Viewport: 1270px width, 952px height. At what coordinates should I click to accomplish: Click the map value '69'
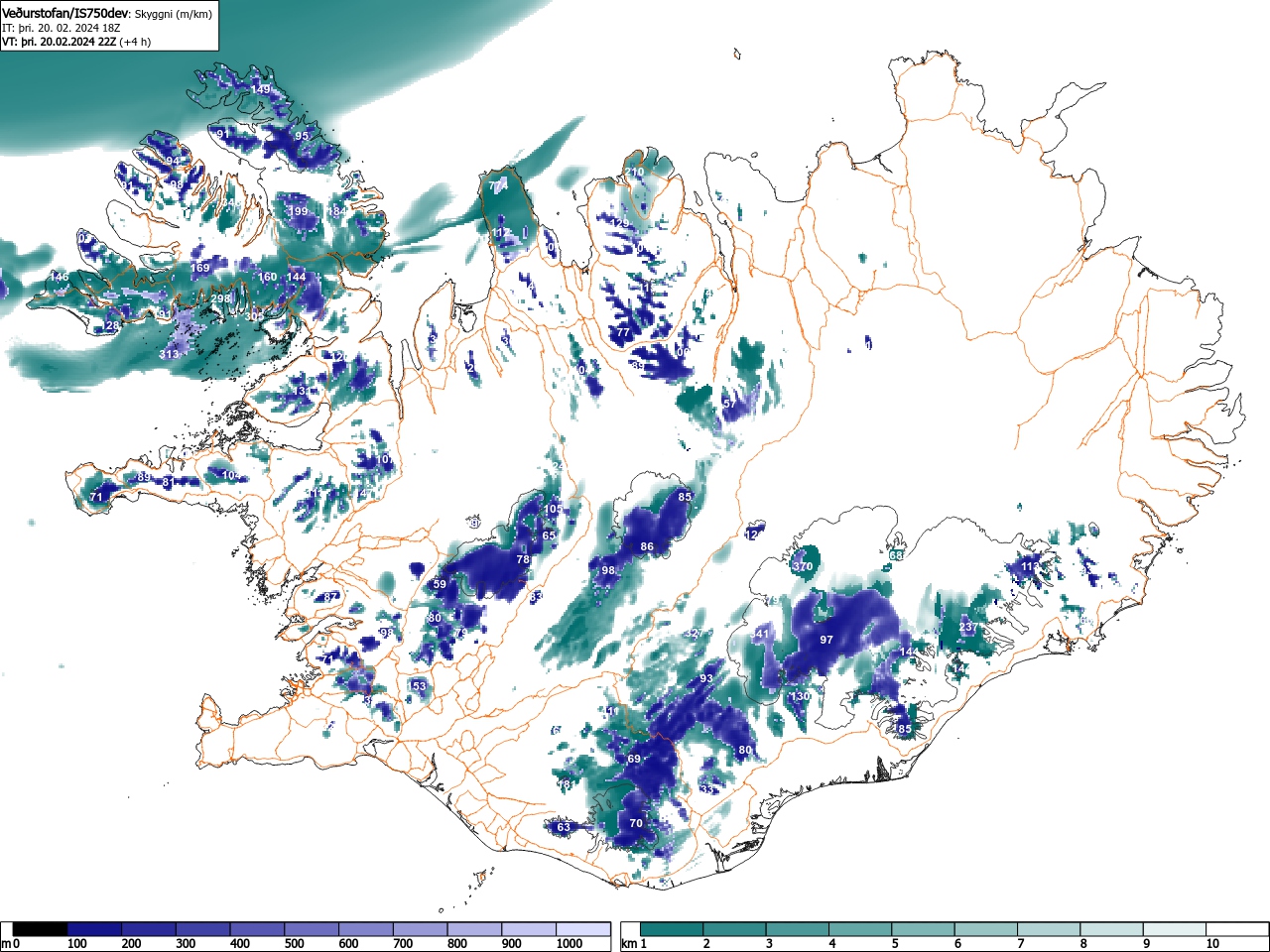634,759
